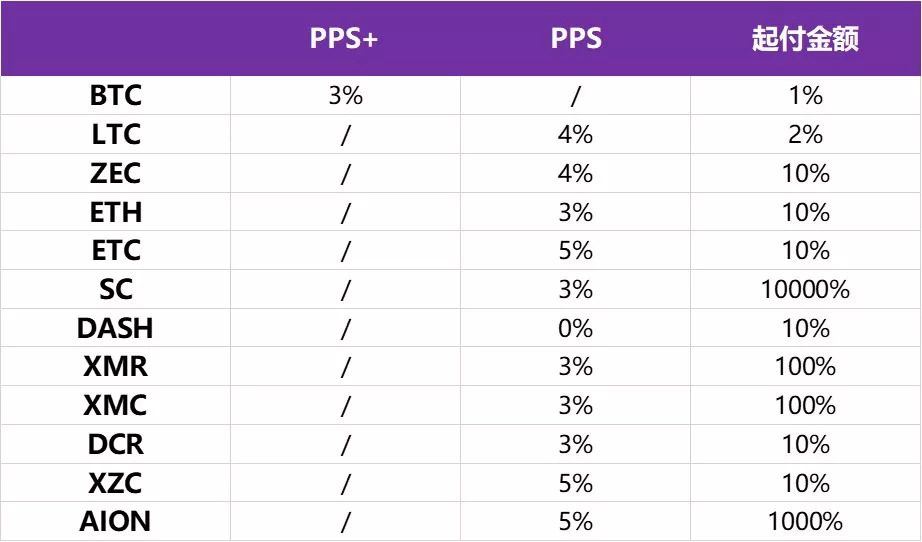Click the DCR coin name cell
The height and width of the screenshot is (542, 922).
click(116, 445)
